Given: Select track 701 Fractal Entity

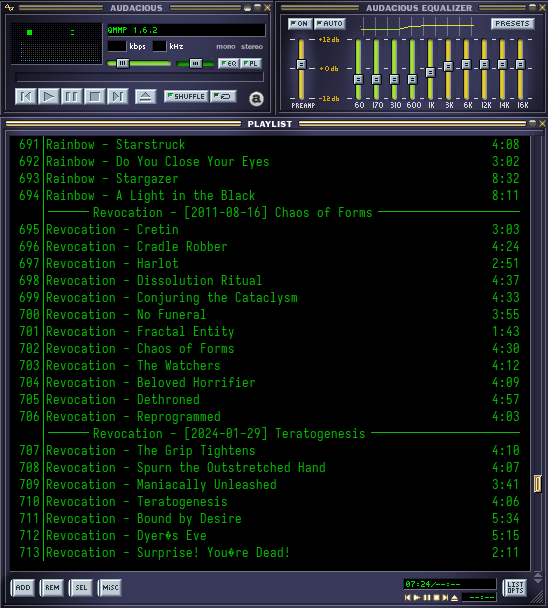Looking at the screenshot, I should tap(270, 332).
